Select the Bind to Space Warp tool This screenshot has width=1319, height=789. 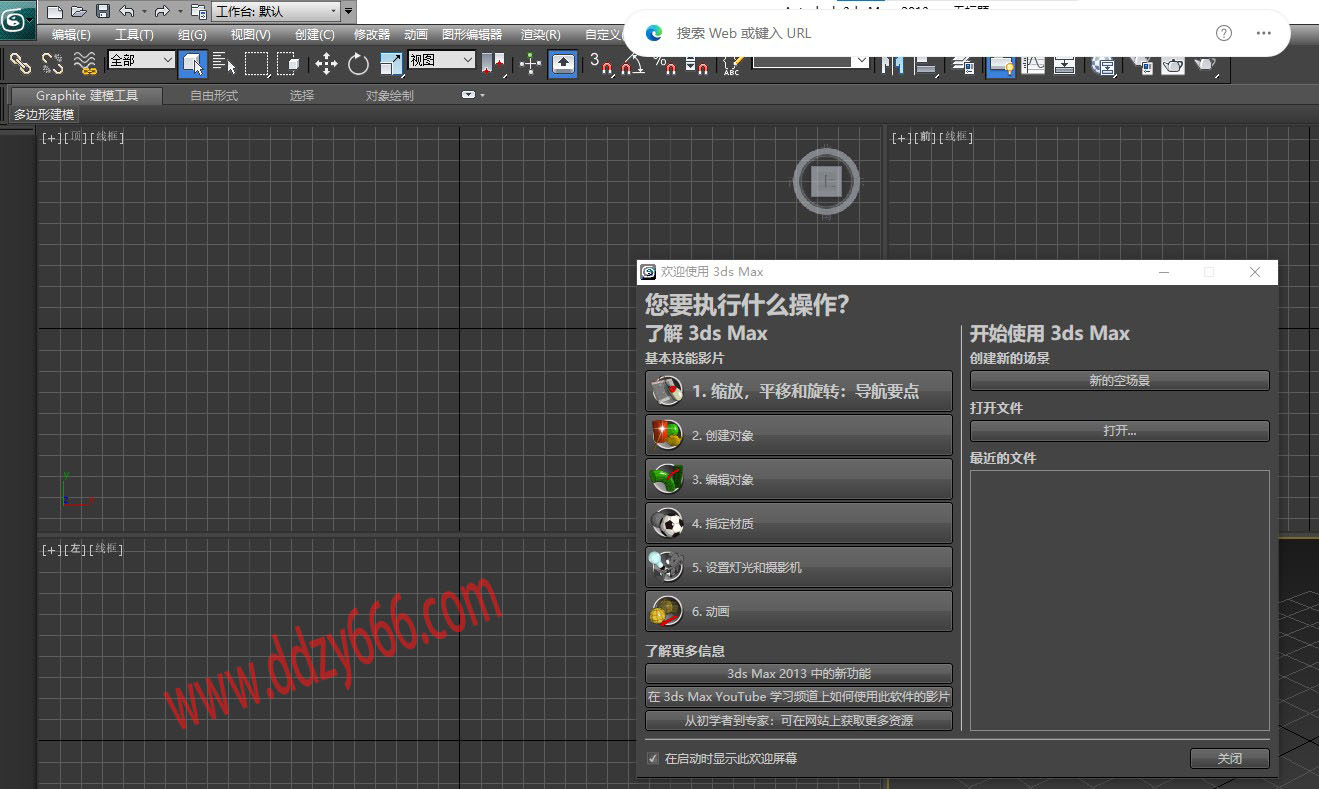click(x=85, y=63)
